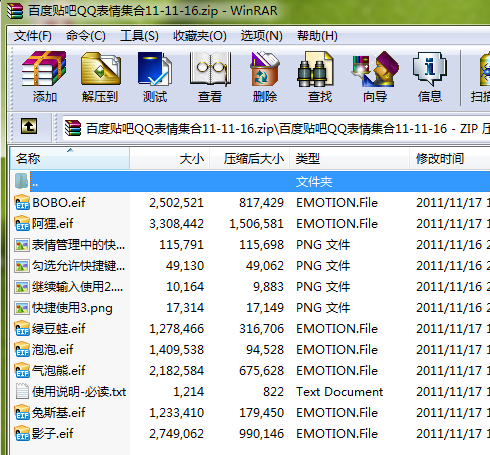Open the 工具(S) menu
The image size is (490, 455).
point(139,36)
